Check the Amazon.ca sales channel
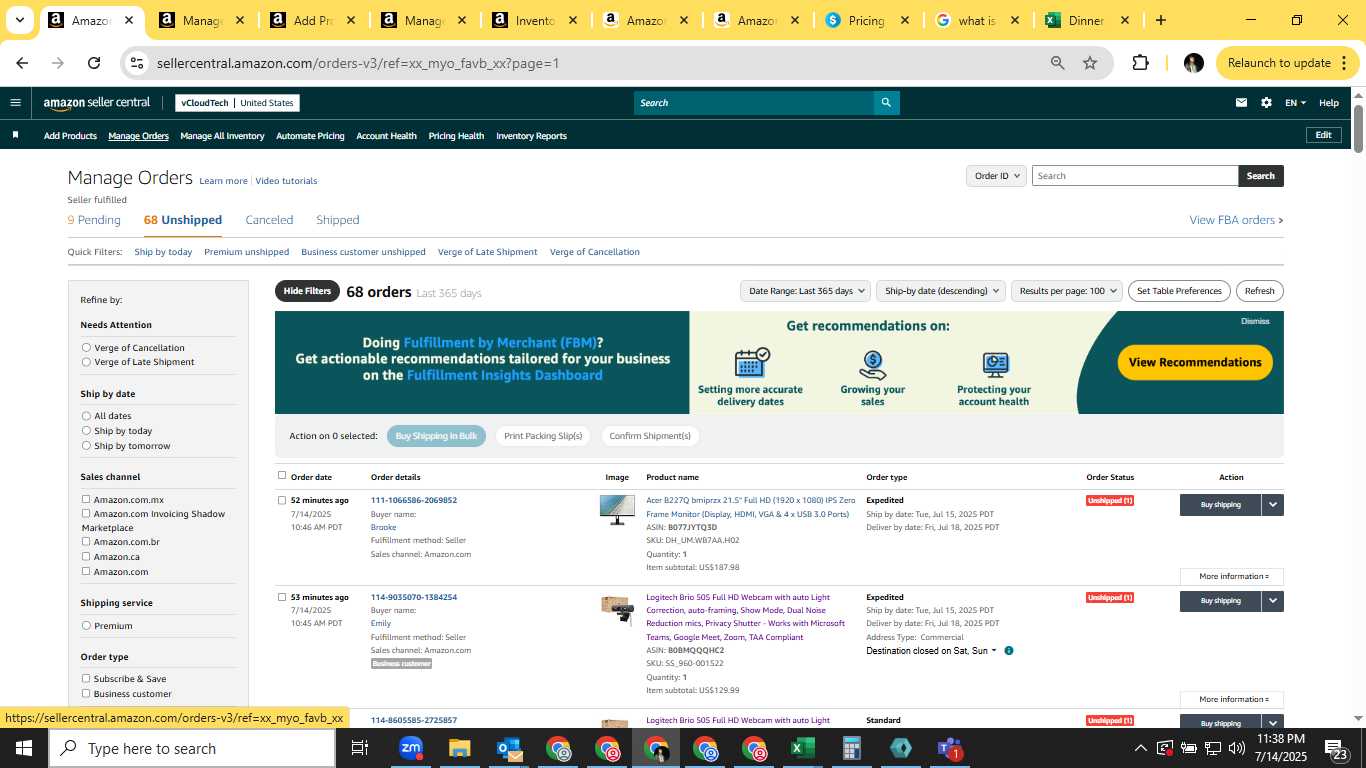 pos(86,556)
